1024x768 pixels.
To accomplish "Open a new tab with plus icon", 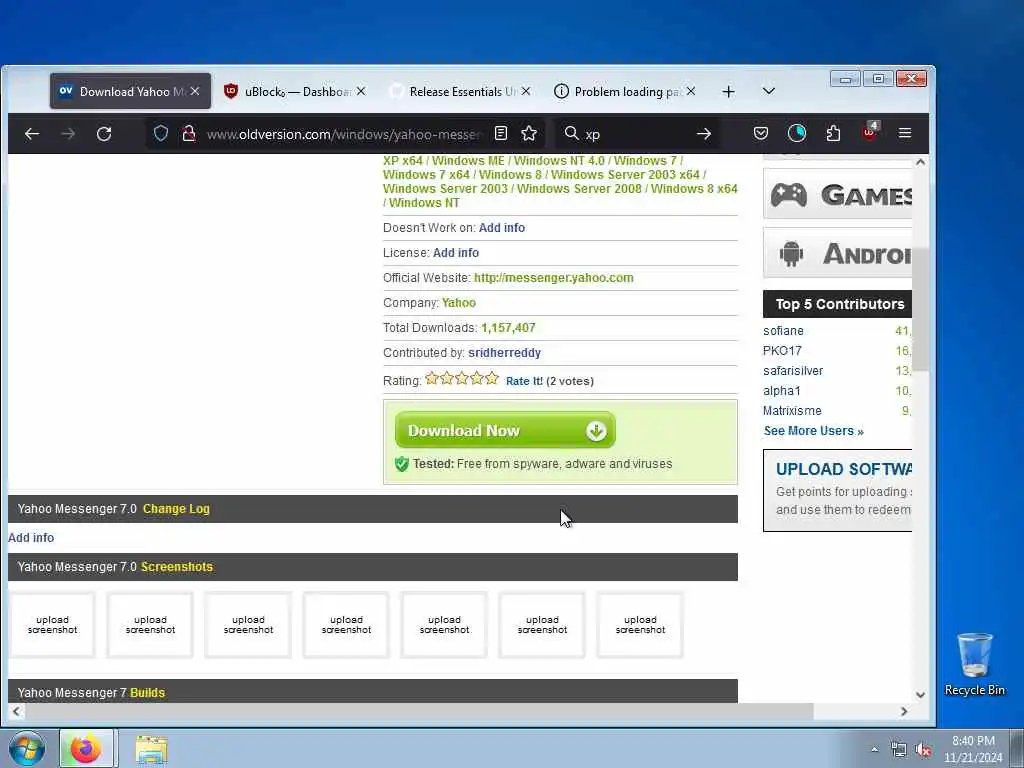I will click(729, 92).
